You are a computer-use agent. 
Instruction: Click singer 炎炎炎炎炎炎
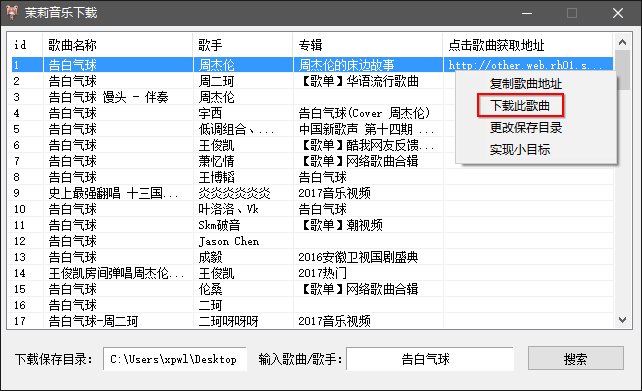pyautogui.click(x=235, y=193)
